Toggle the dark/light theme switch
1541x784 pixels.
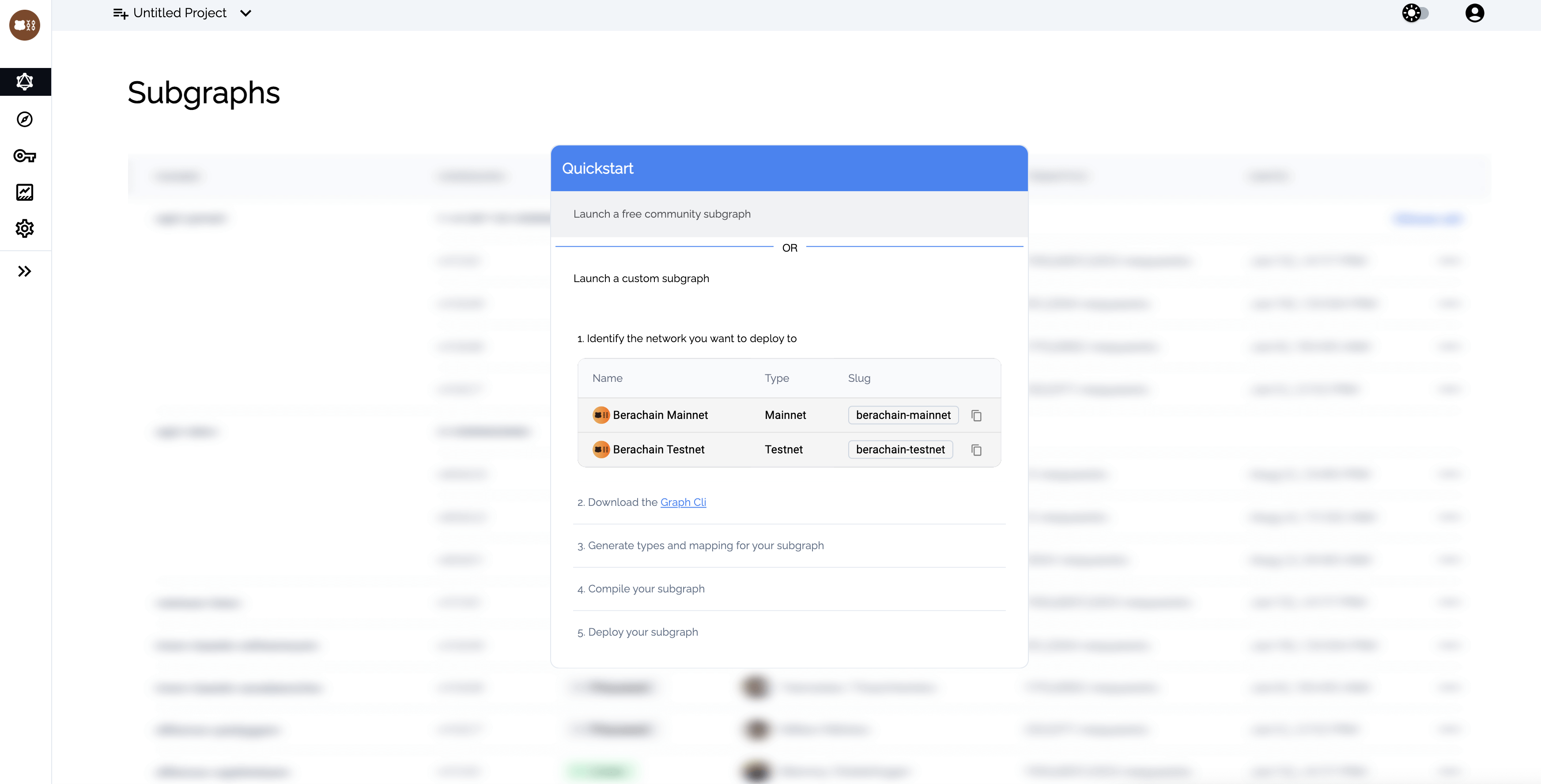click(x=1415, y=12)
